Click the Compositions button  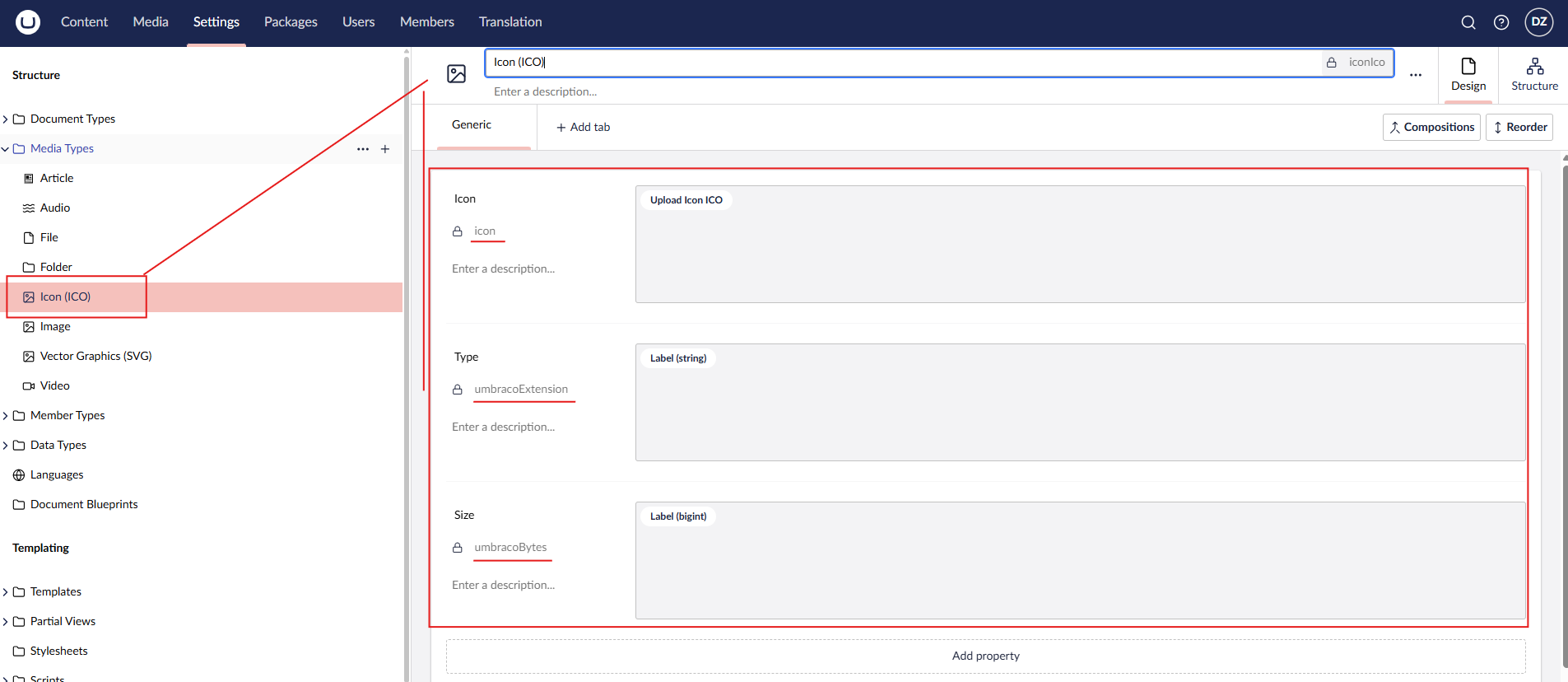pos(1431,128)
